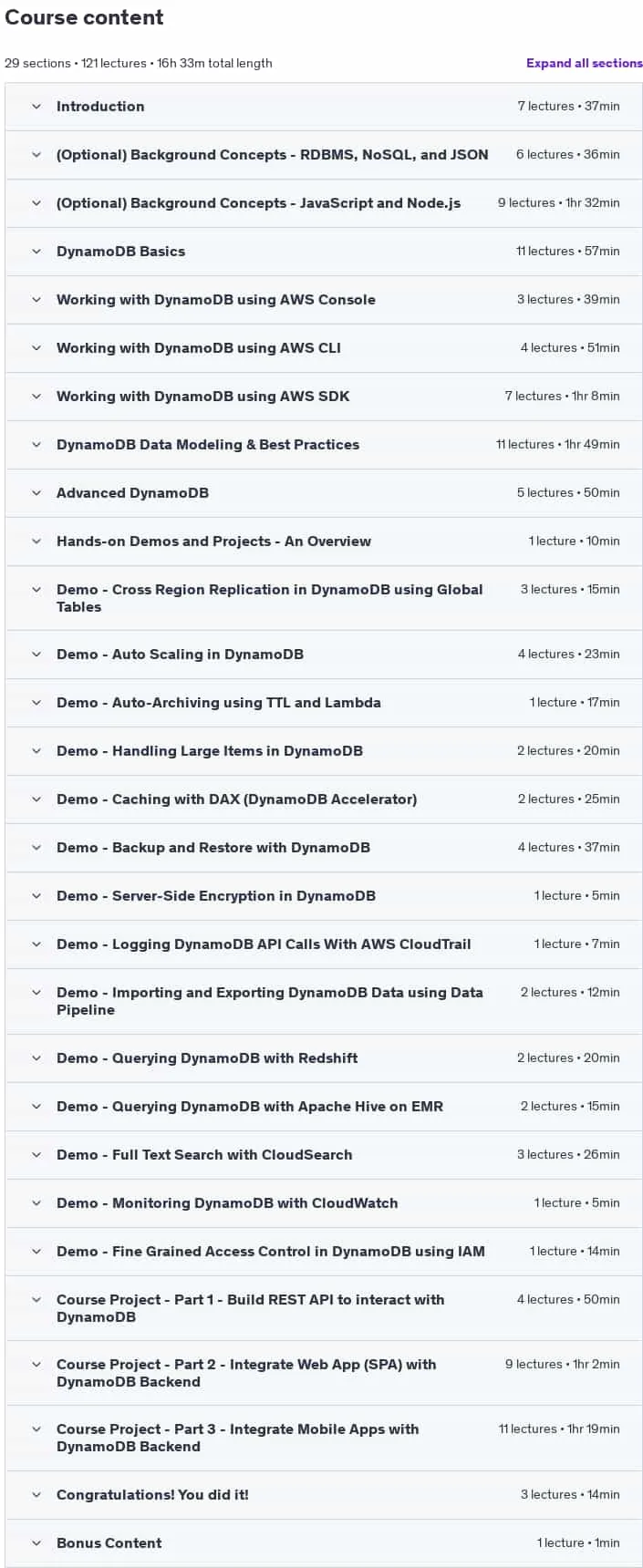Click chevron next to Bonus Content

(36, 1543)
